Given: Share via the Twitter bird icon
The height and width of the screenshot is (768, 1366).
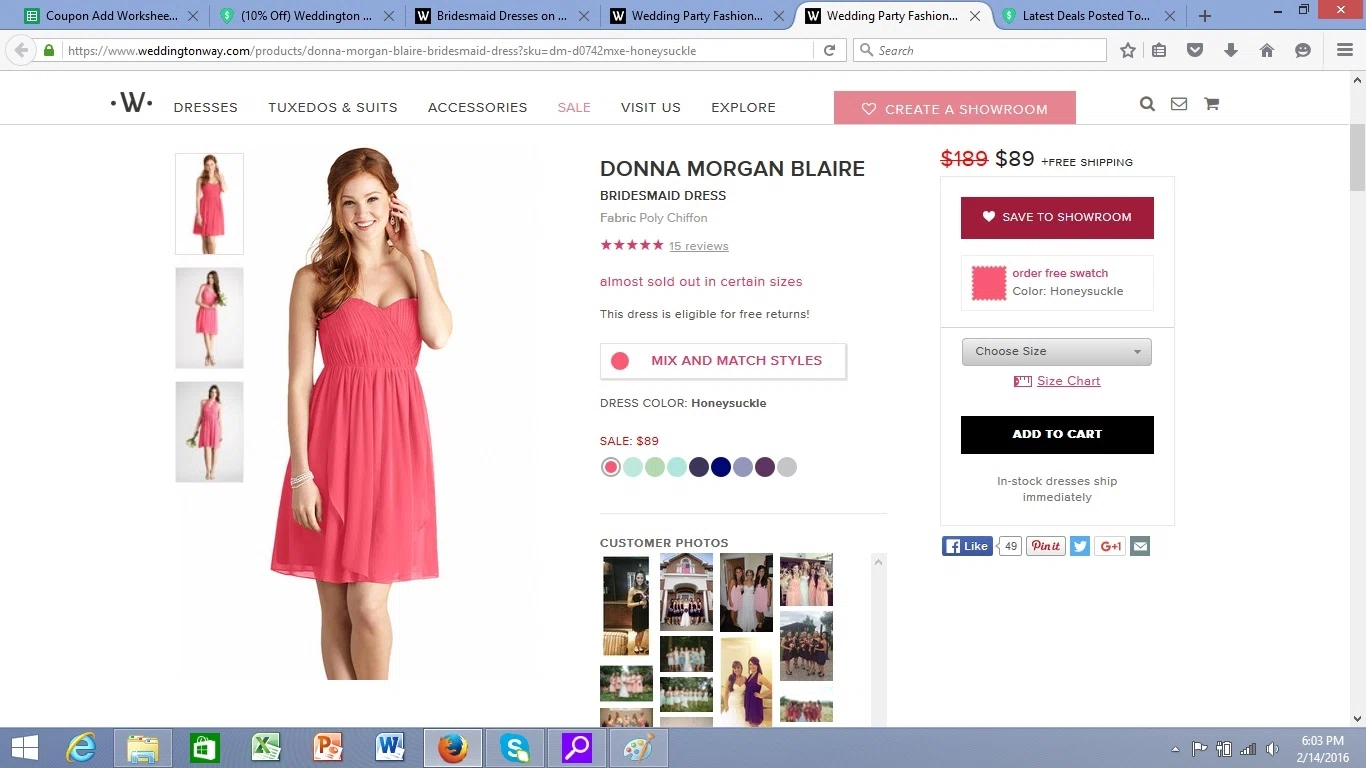Looking at the screenshot, I should pyautogui.click(x=1080, y=546).
